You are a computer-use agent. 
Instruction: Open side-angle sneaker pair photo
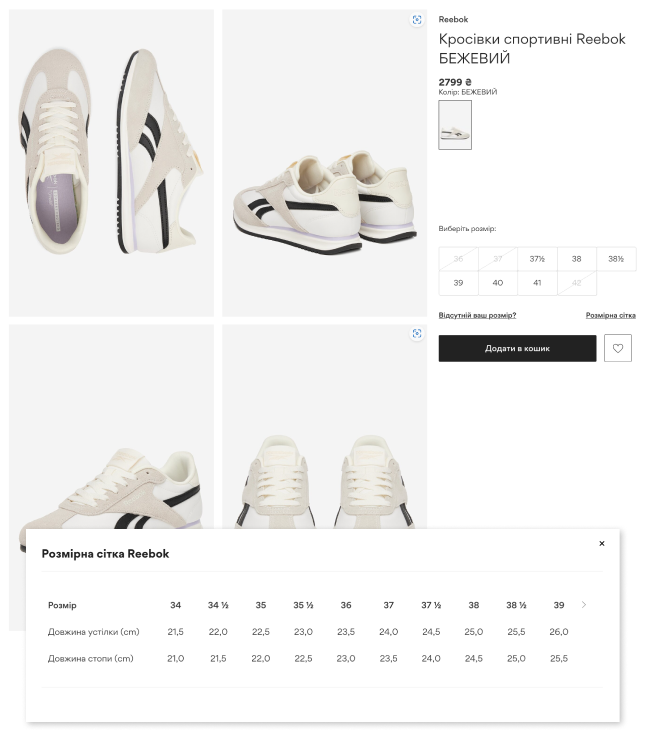pos(324,163)
